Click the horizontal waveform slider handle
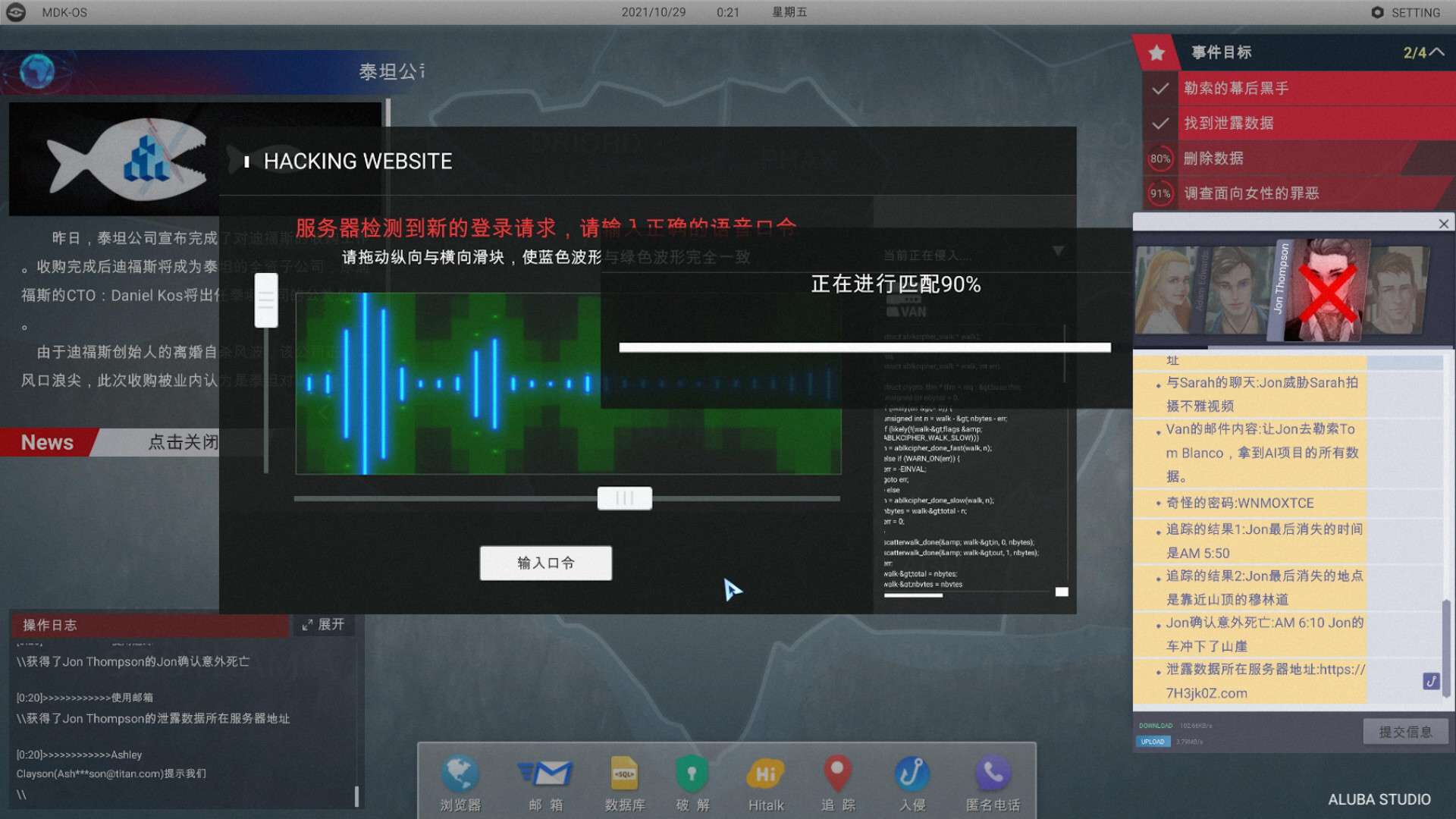Image resolution: width=1456 pixels, height=819 pixels. pyautogui.click(x=624, y=498)
